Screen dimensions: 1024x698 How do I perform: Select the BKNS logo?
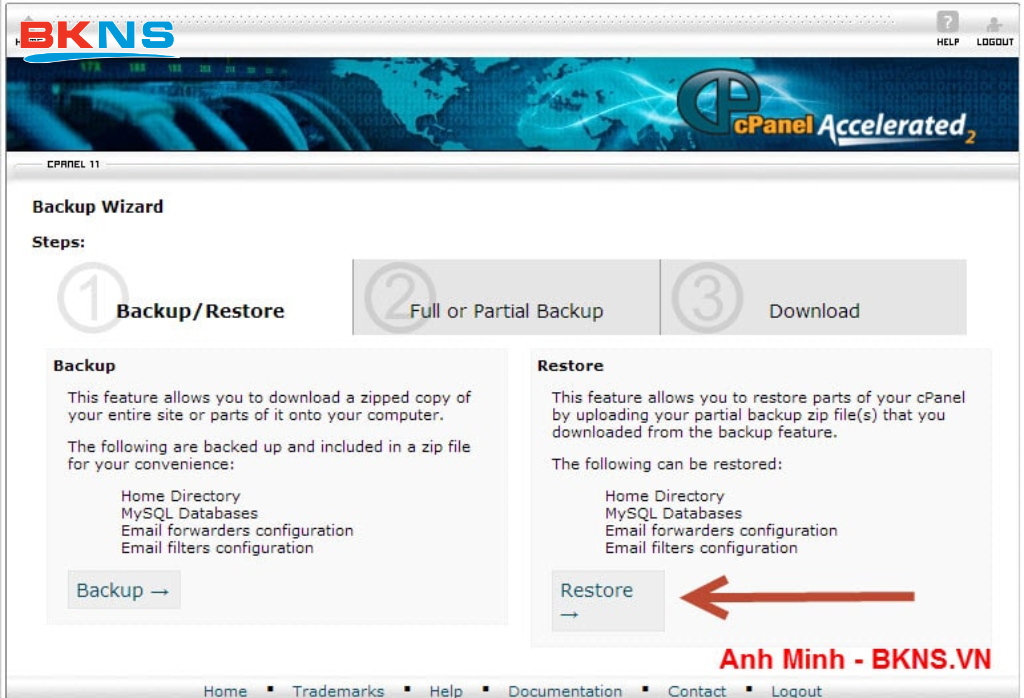pyautogui.click(x=95, y=37)
